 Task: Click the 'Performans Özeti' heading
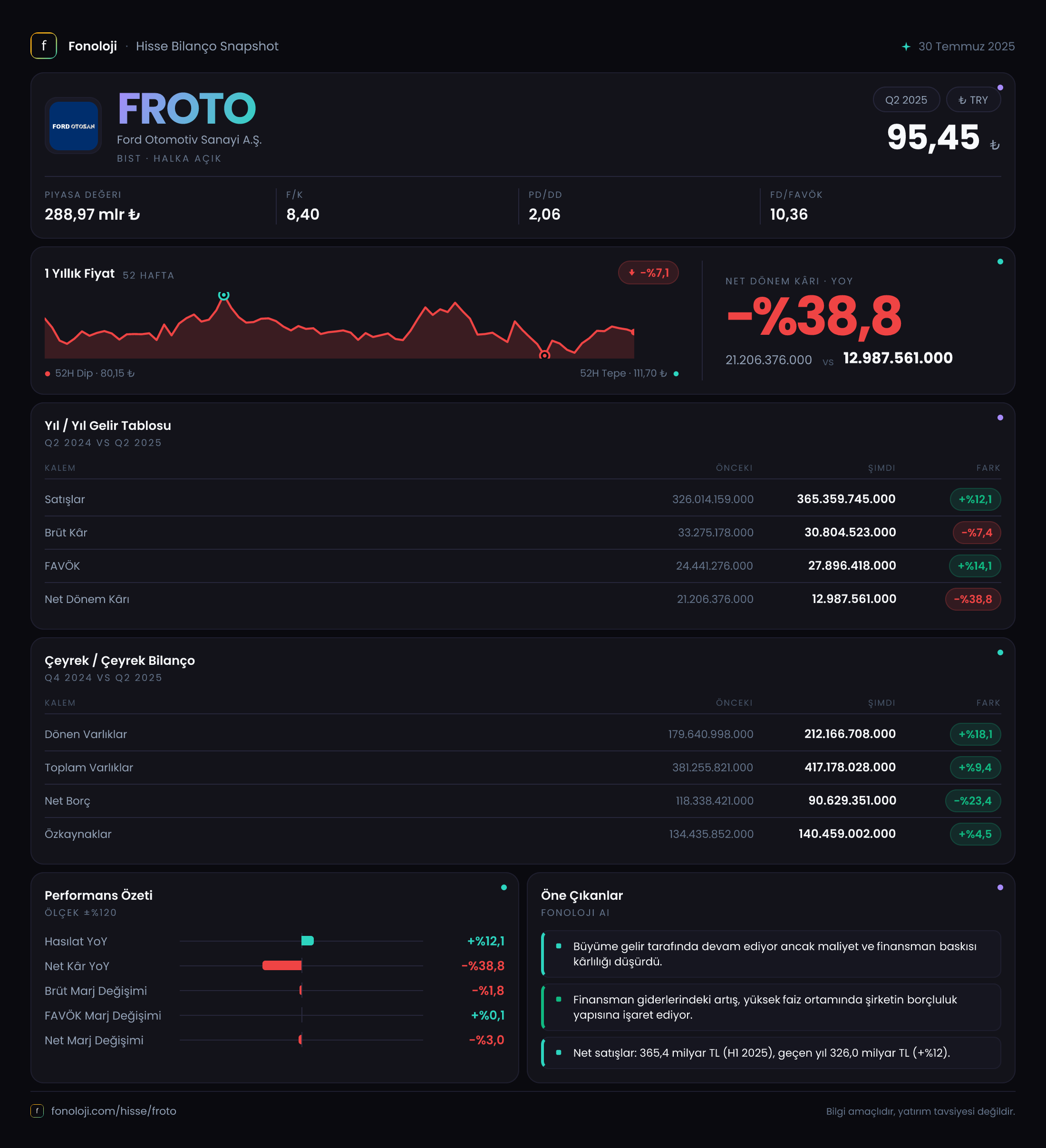click(98, 895)
